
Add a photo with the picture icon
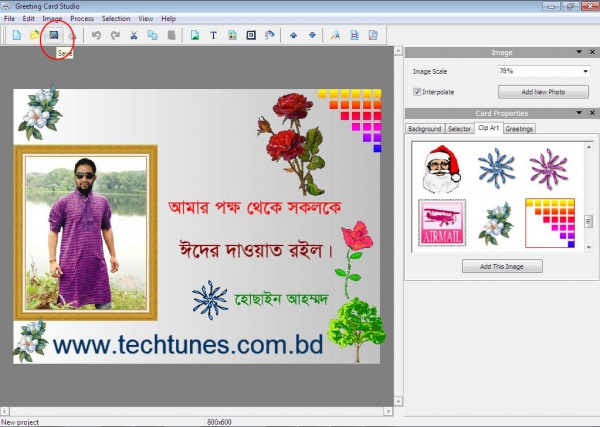point(195,35)
